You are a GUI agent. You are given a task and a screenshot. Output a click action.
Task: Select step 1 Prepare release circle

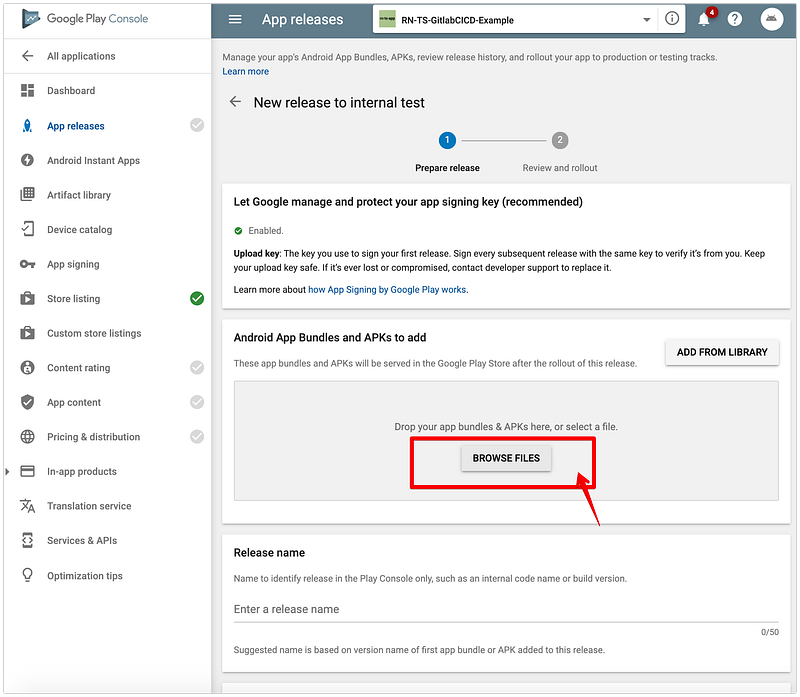coord(447,140)
